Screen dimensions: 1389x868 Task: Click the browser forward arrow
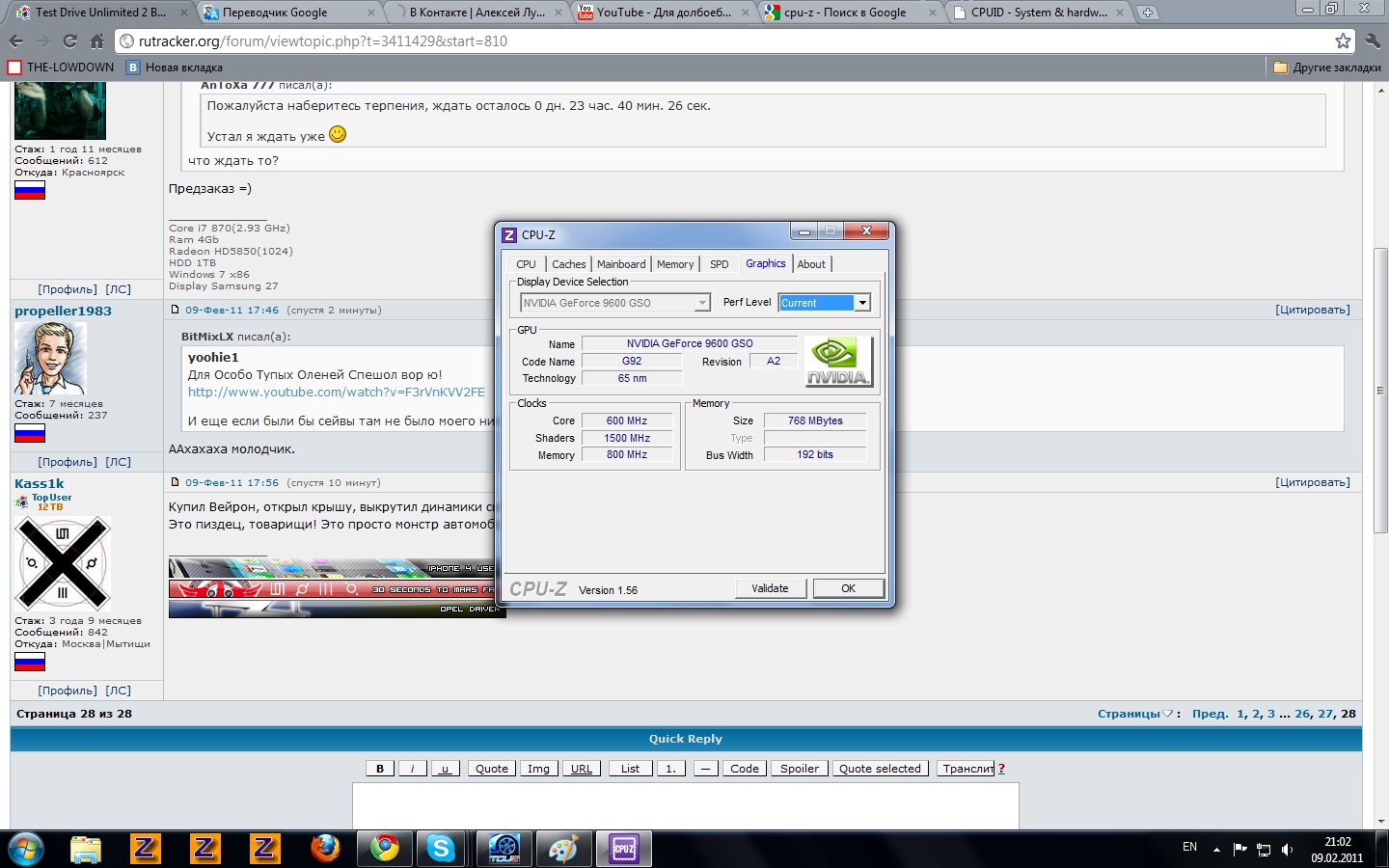tap(42, 41)
